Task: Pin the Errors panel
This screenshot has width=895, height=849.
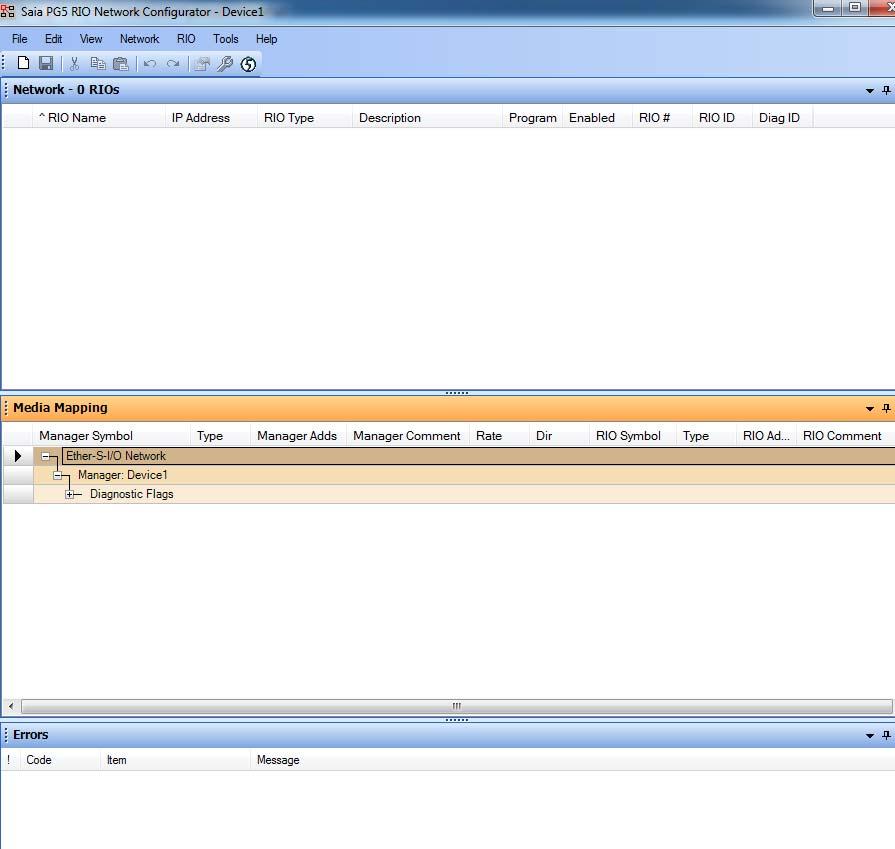Action: [x=886, y=735]
